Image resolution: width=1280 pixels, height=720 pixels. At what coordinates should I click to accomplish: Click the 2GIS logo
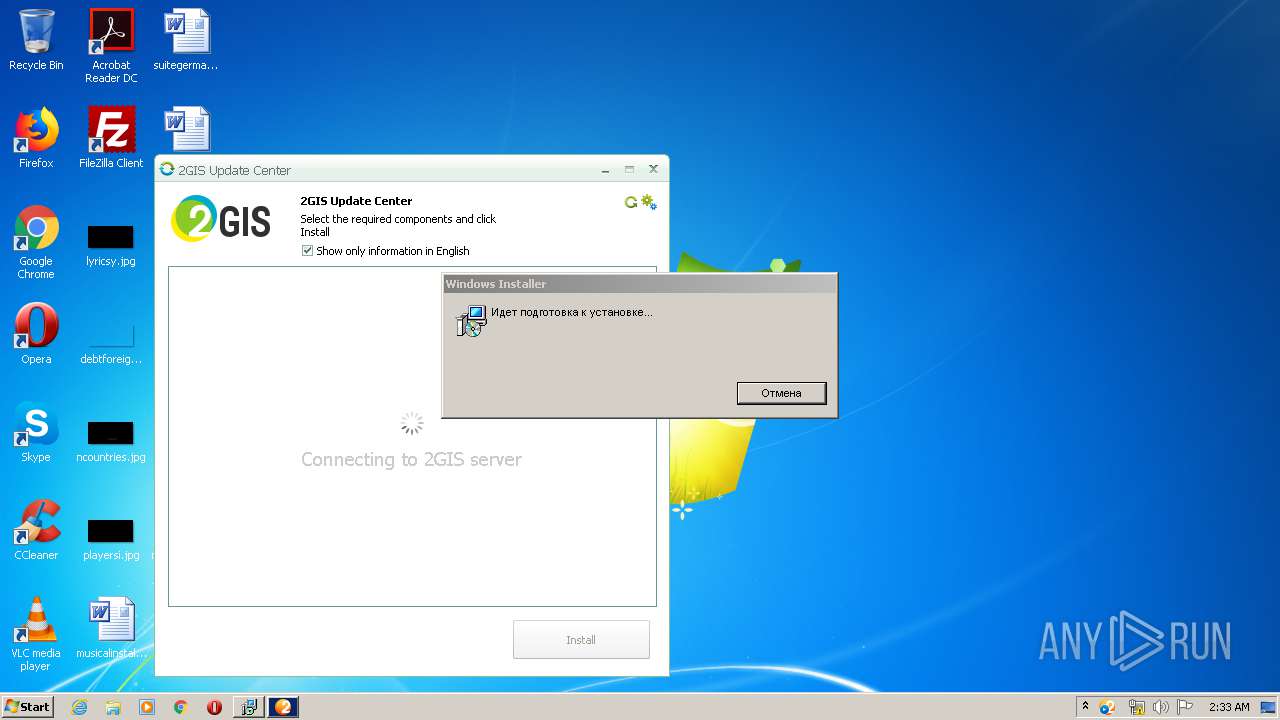[x=221, y=218]
